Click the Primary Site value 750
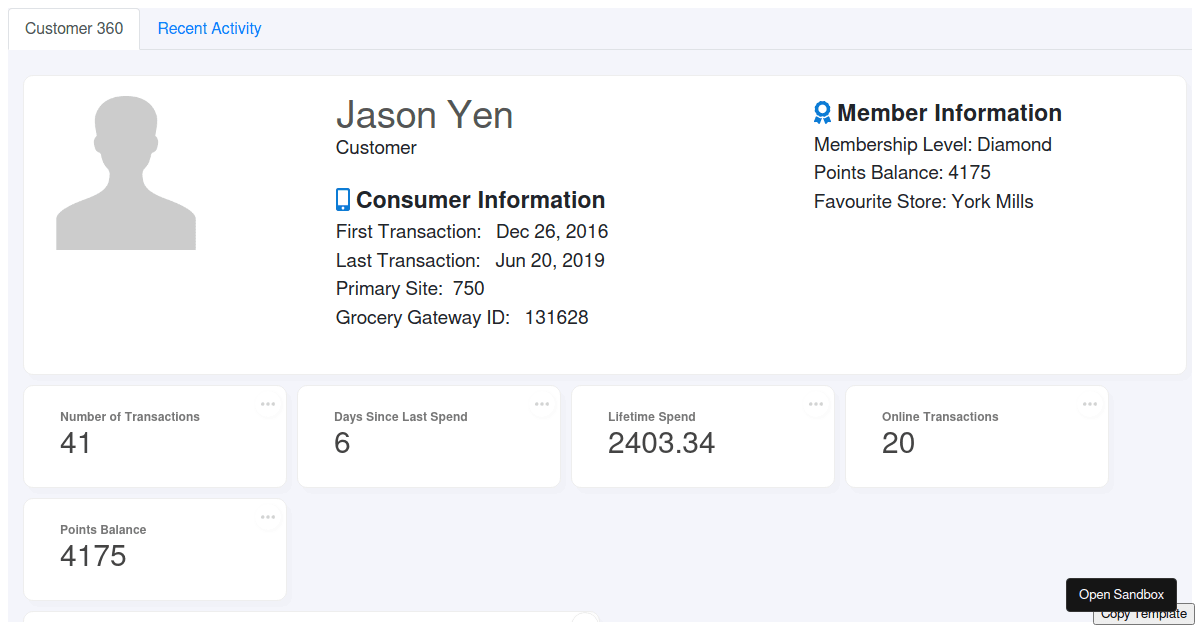 (469, 289)
